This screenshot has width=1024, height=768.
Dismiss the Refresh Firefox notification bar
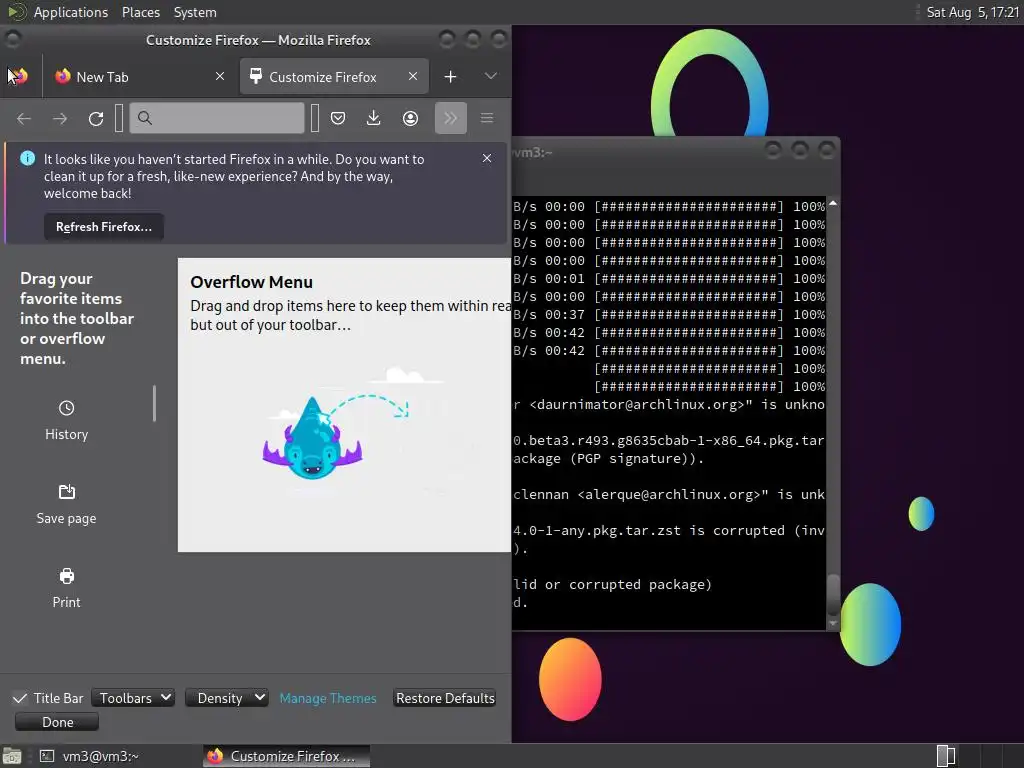[487, 158]
